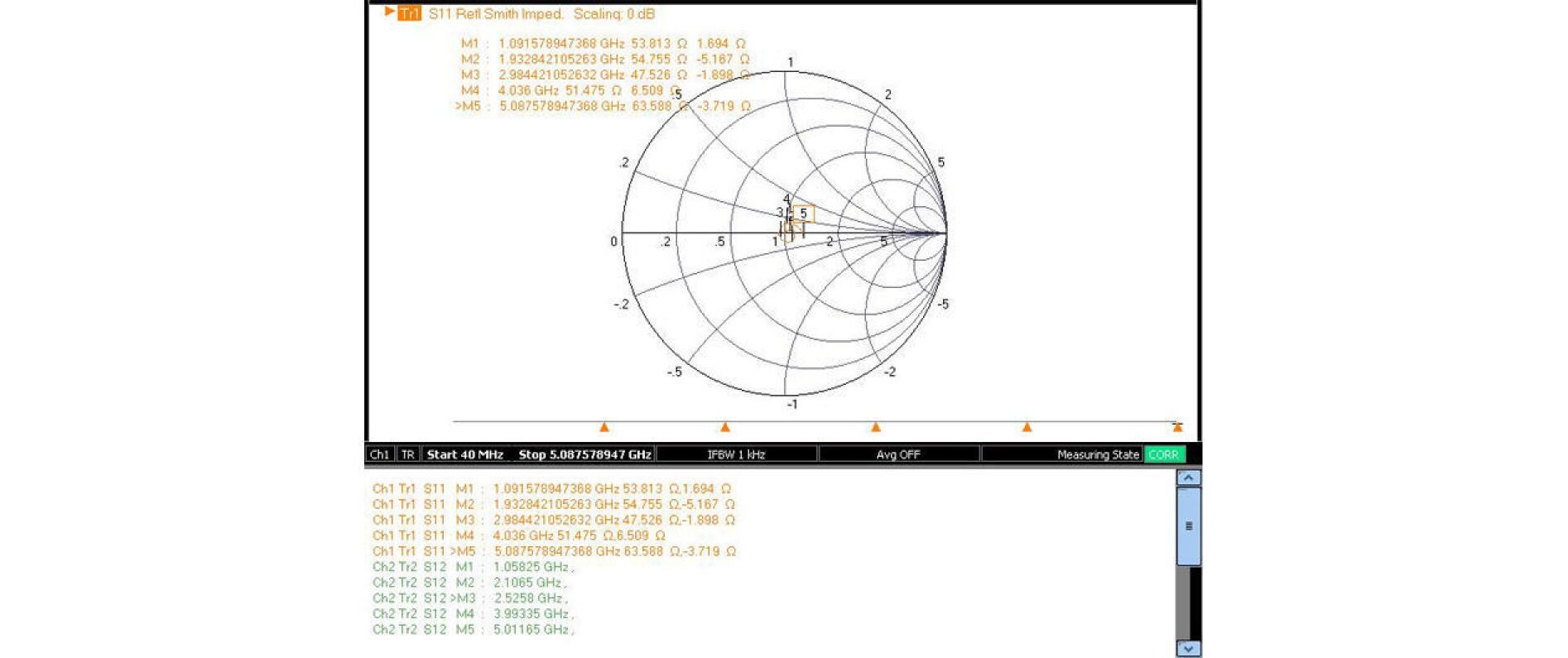This screenshot has width=1568, height=658.
Task: Select chart readout line M1 1.091578947368 GHz
Action: [x=603, y=44]
